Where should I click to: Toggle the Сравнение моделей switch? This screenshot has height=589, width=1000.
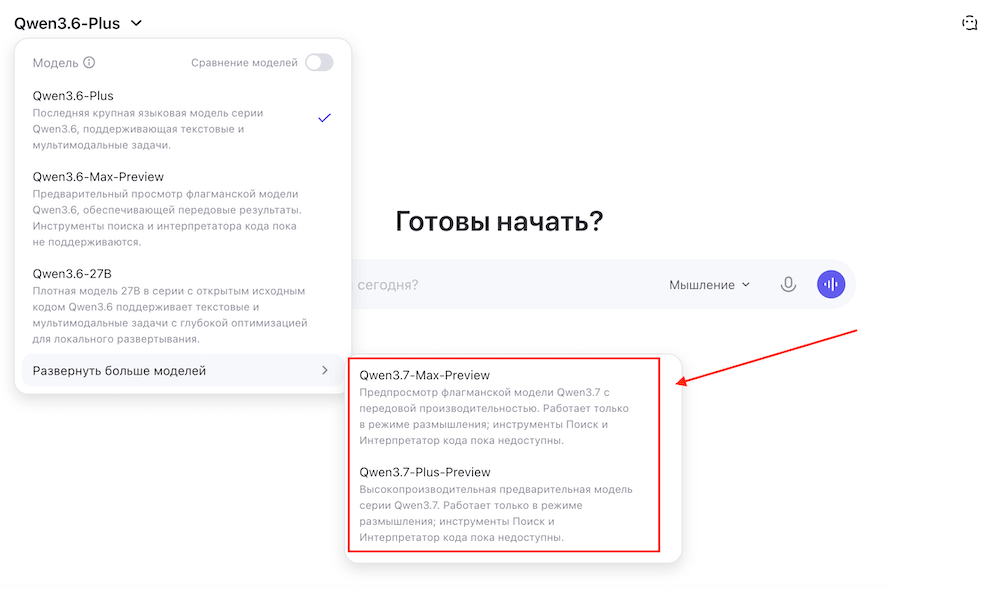point(319,62)
